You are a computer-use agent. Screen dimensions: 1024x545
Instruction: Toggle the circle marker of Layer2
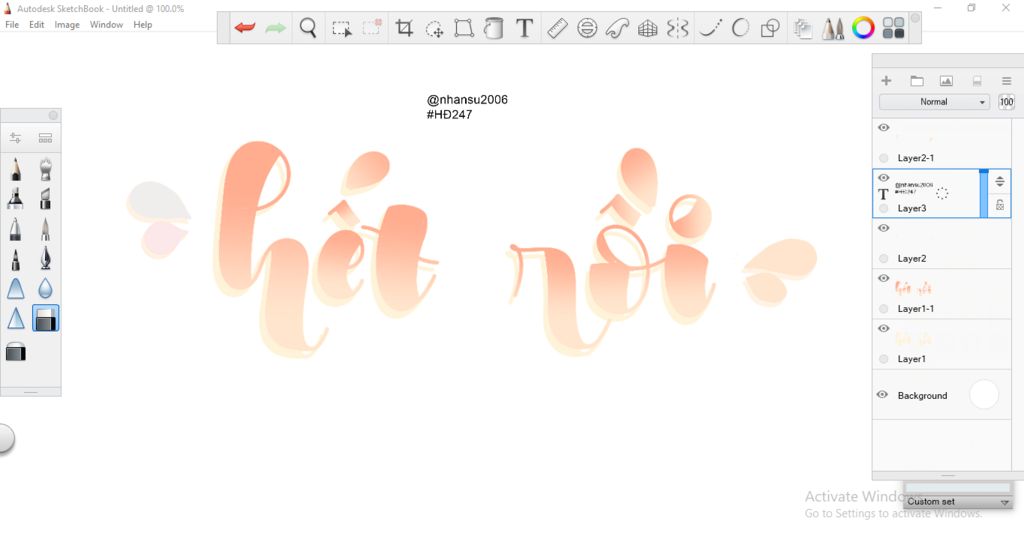click(884, 258)
